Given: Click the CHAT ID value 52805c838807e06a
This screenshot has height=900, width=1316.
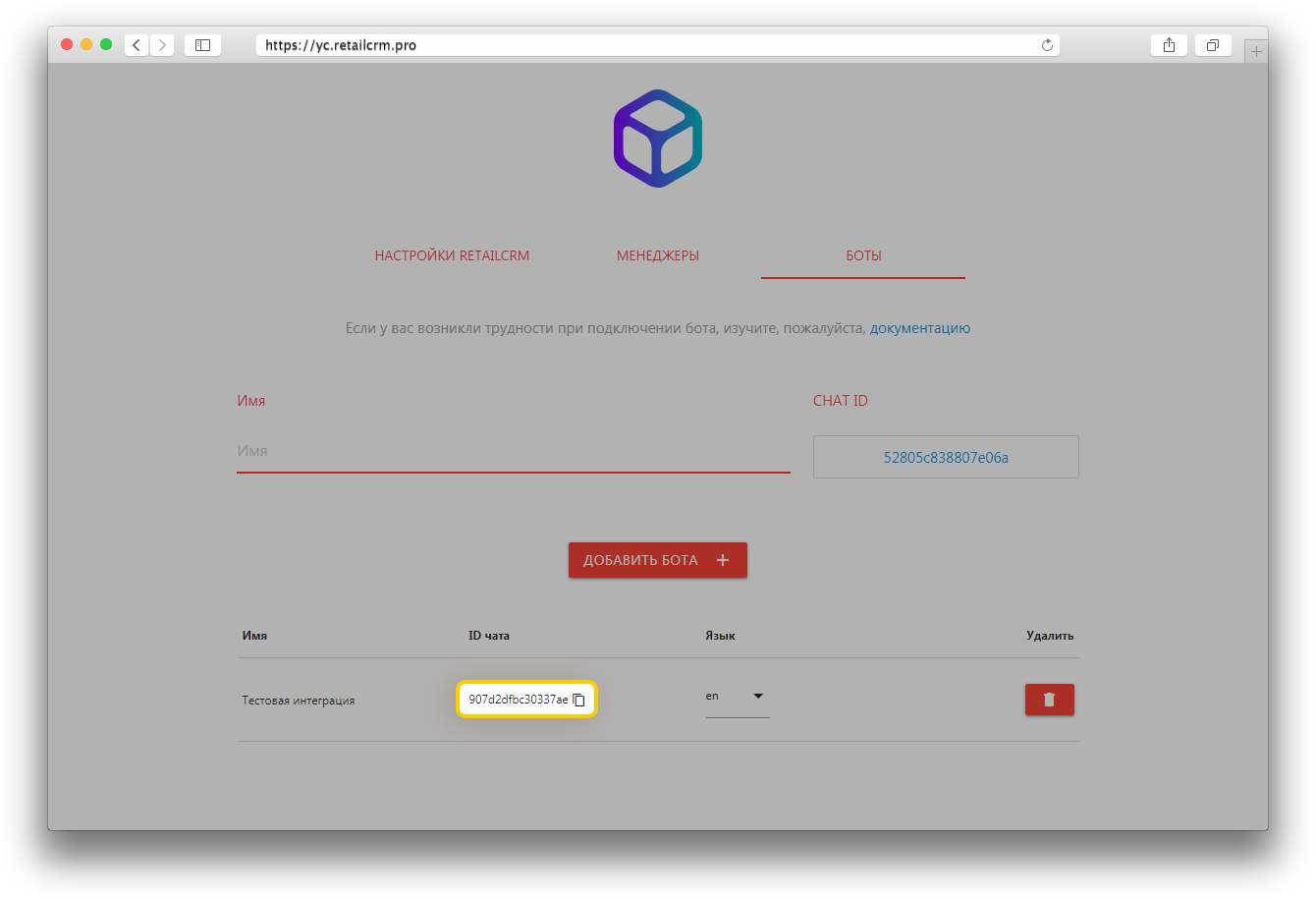Looking at the screenshot, I should click(946, 457).
